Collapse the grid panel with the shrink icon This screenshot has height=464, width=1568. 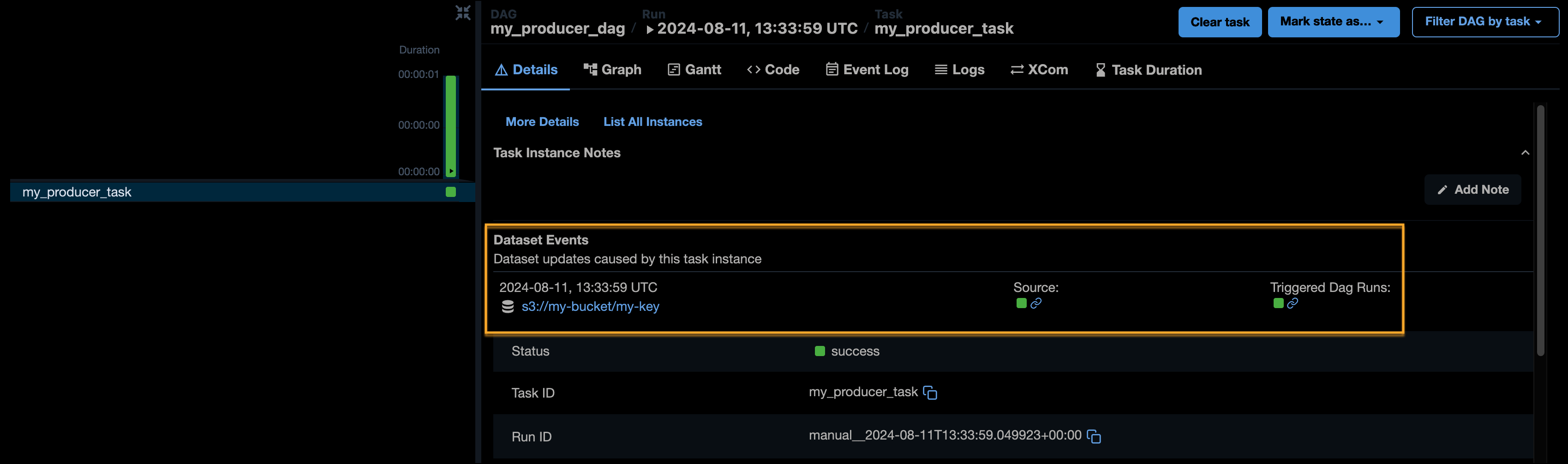tap(463, 12)
